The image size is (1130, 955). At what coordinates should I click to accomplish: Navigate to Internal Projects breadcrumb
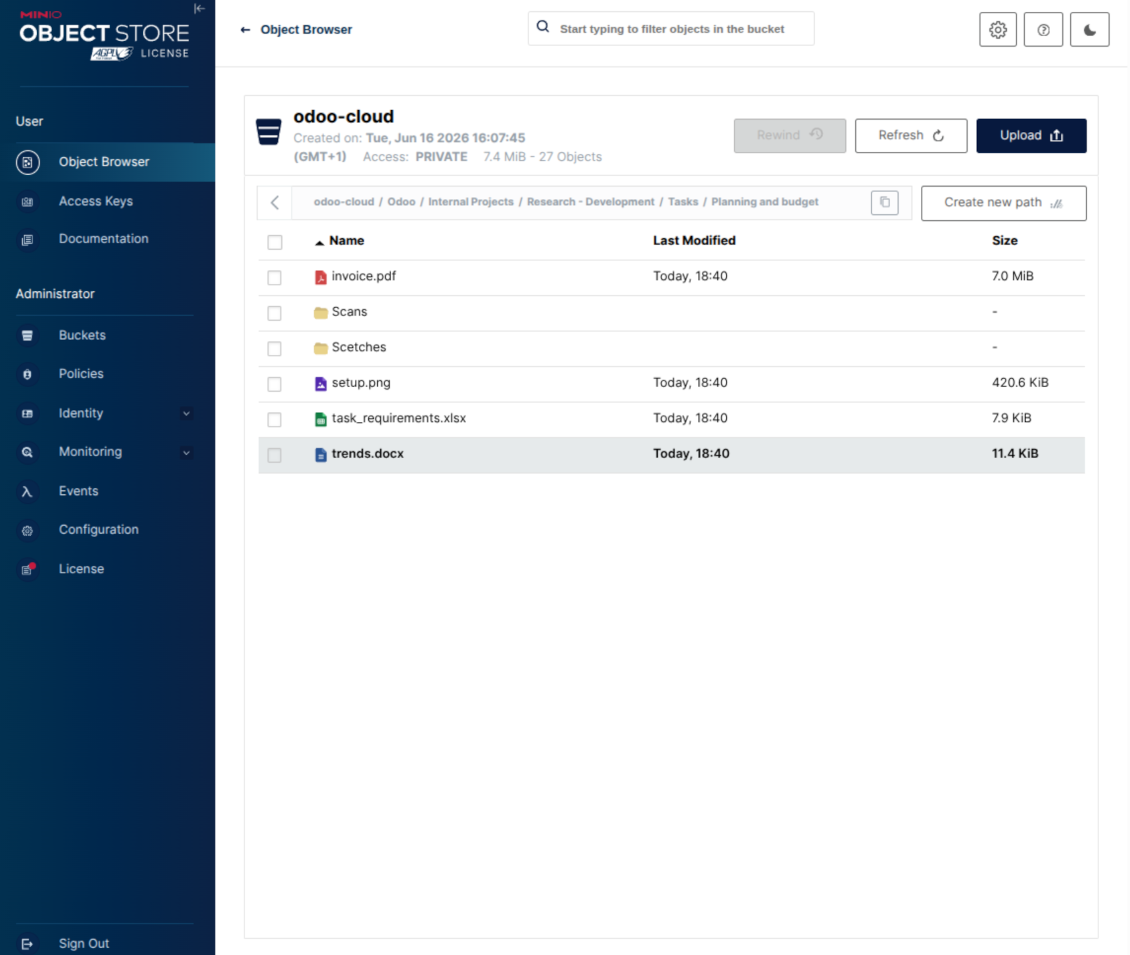click(x=471, y=202)
